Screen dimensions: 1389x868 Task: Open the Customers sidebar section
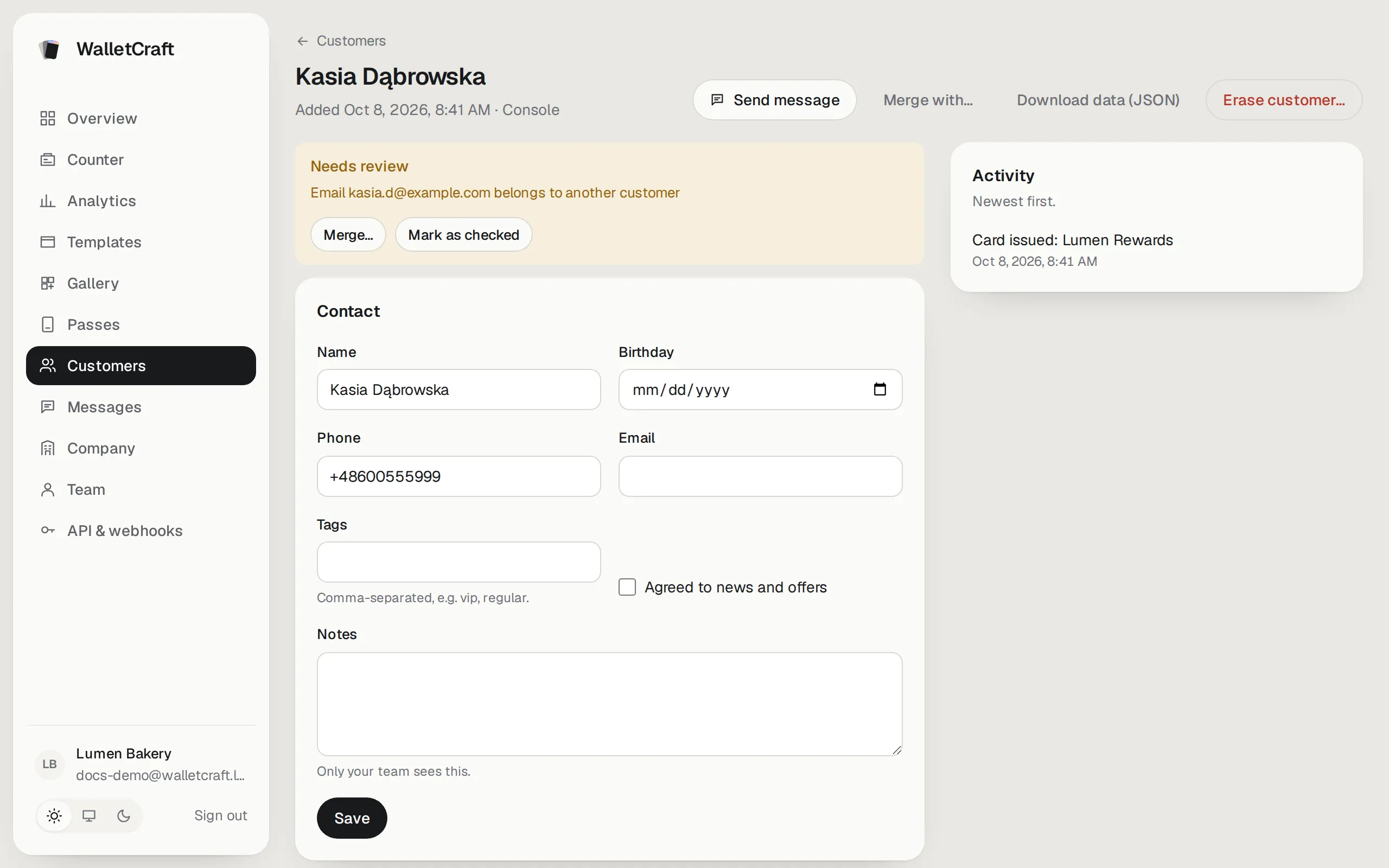point(141,366)
